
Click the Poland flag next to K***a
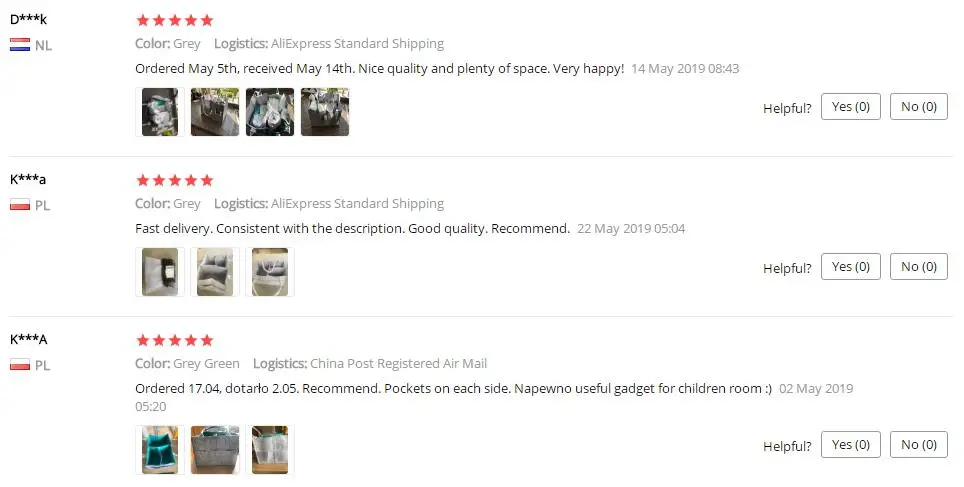coord(19,205)
